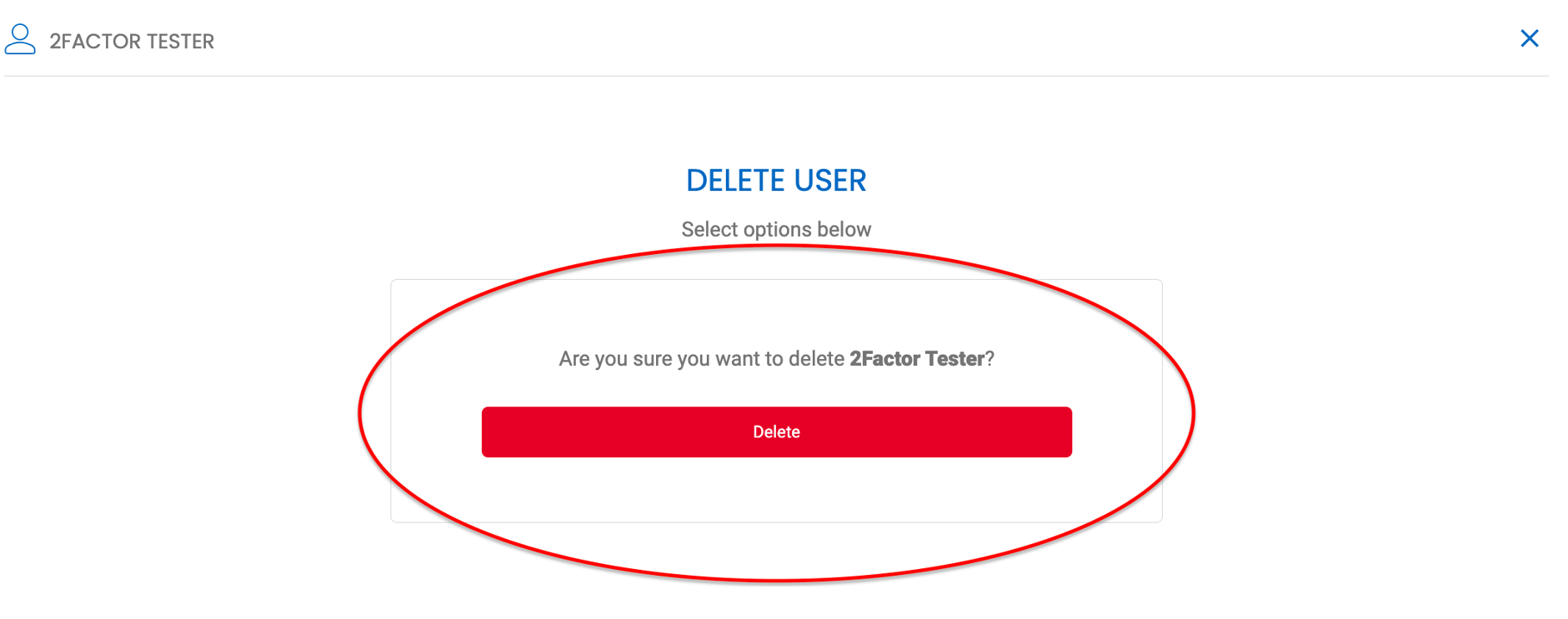1568x619 pixels.
Task: Click the bold 2Factor Tester name
Action: tap(917, 358)
